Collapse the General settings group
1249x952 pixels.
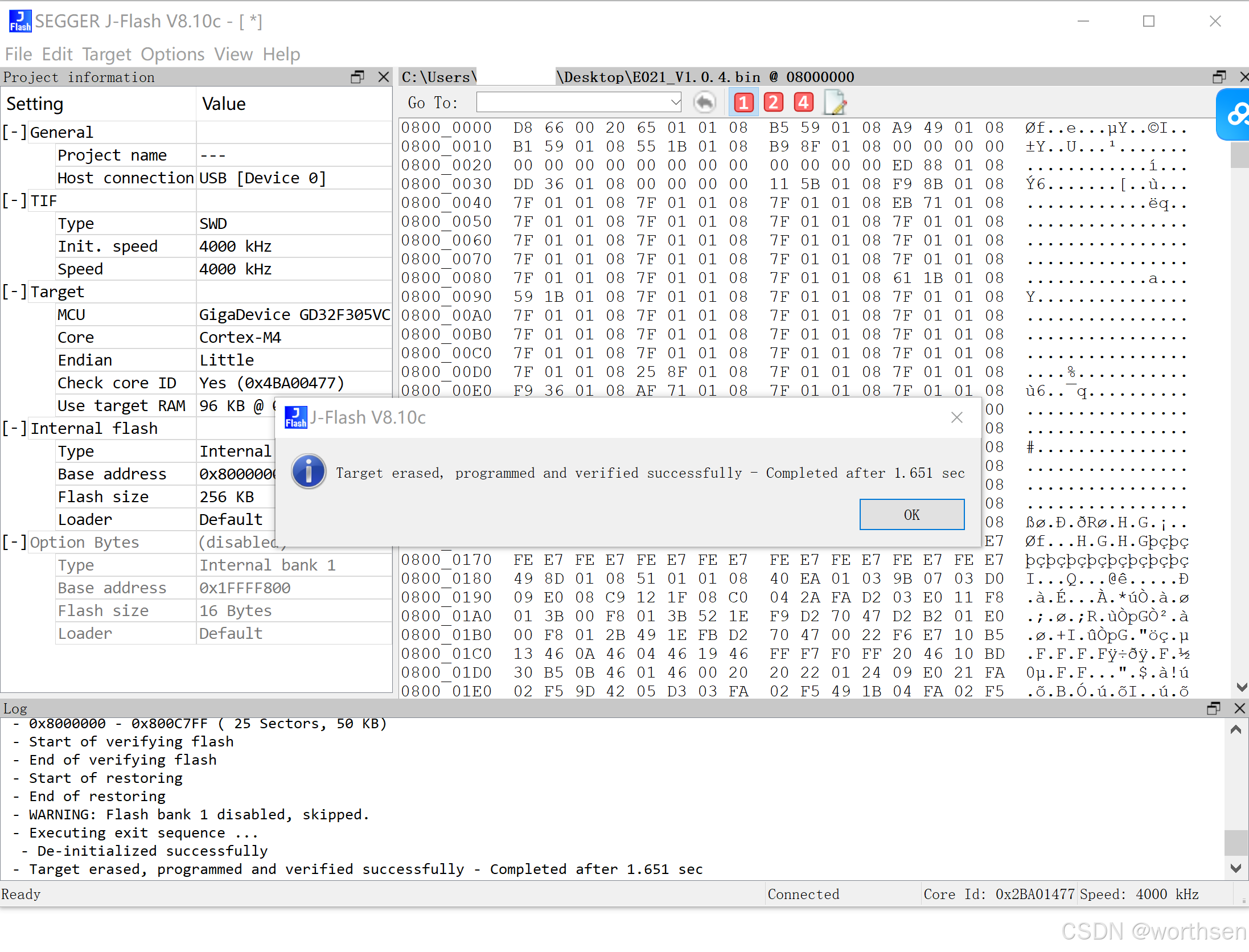[x=14, y=132]
